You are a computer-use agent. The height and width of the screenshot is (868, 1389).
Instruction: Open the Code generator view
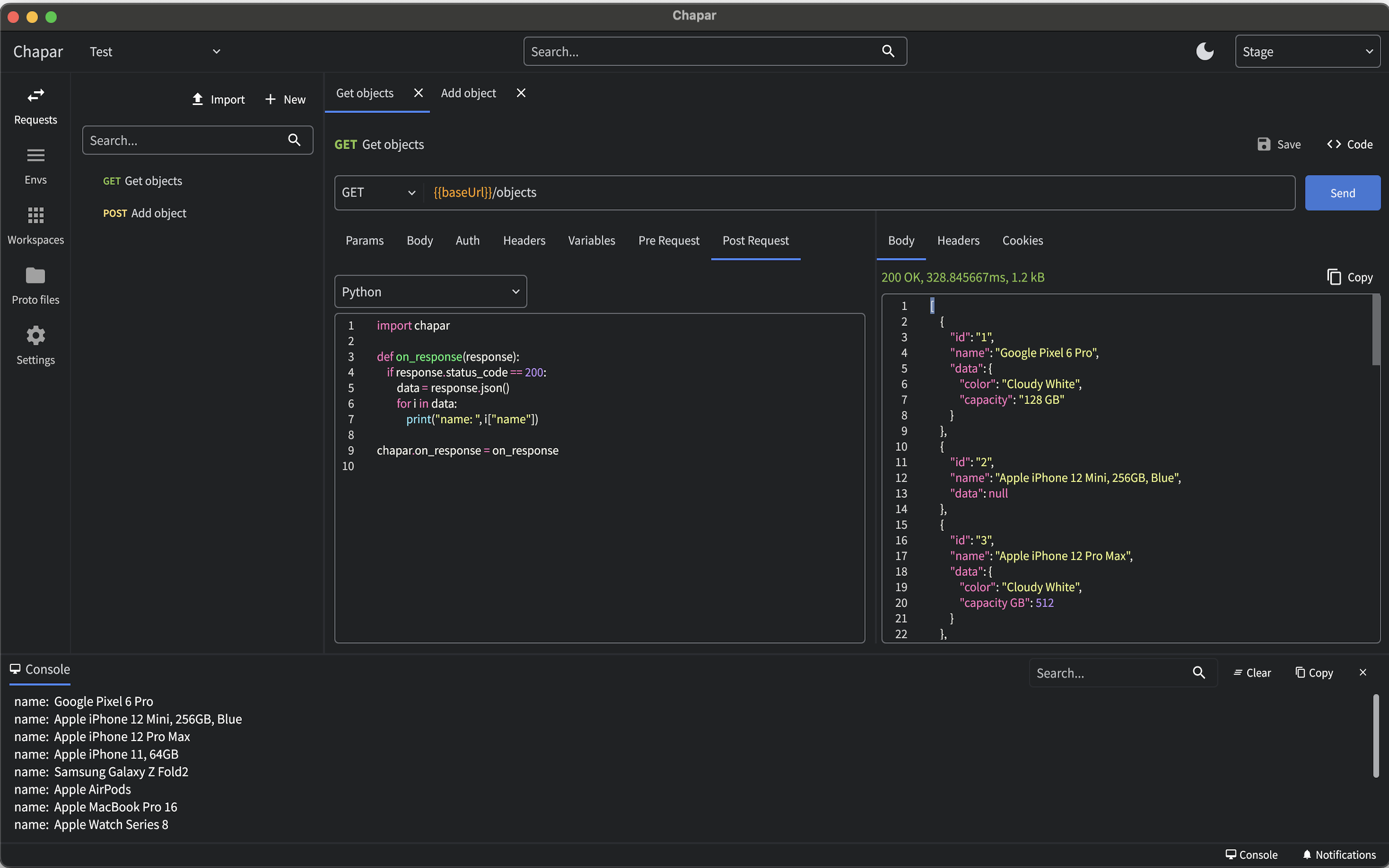coord(1349,144)
